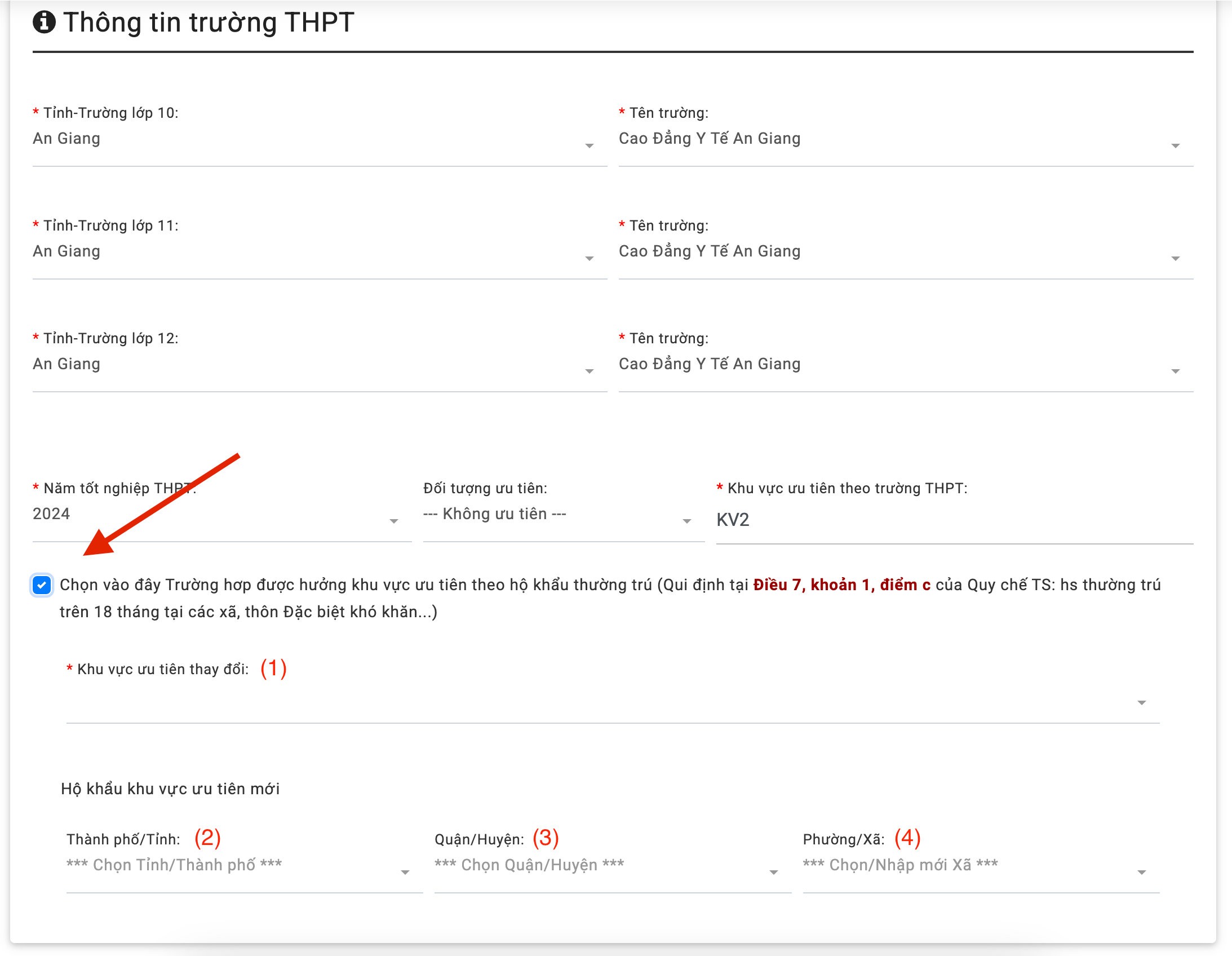Select the Chọn/Nhập mới Xã dropdown
Screen dimensions: 1232x956
coord(980,865)
